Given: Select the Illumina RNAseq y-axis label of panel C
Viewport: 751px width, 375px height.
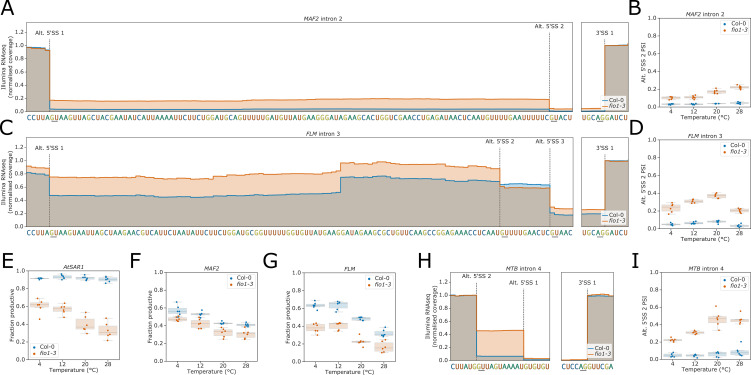Looking at the screenshot, I should [6, 182].
